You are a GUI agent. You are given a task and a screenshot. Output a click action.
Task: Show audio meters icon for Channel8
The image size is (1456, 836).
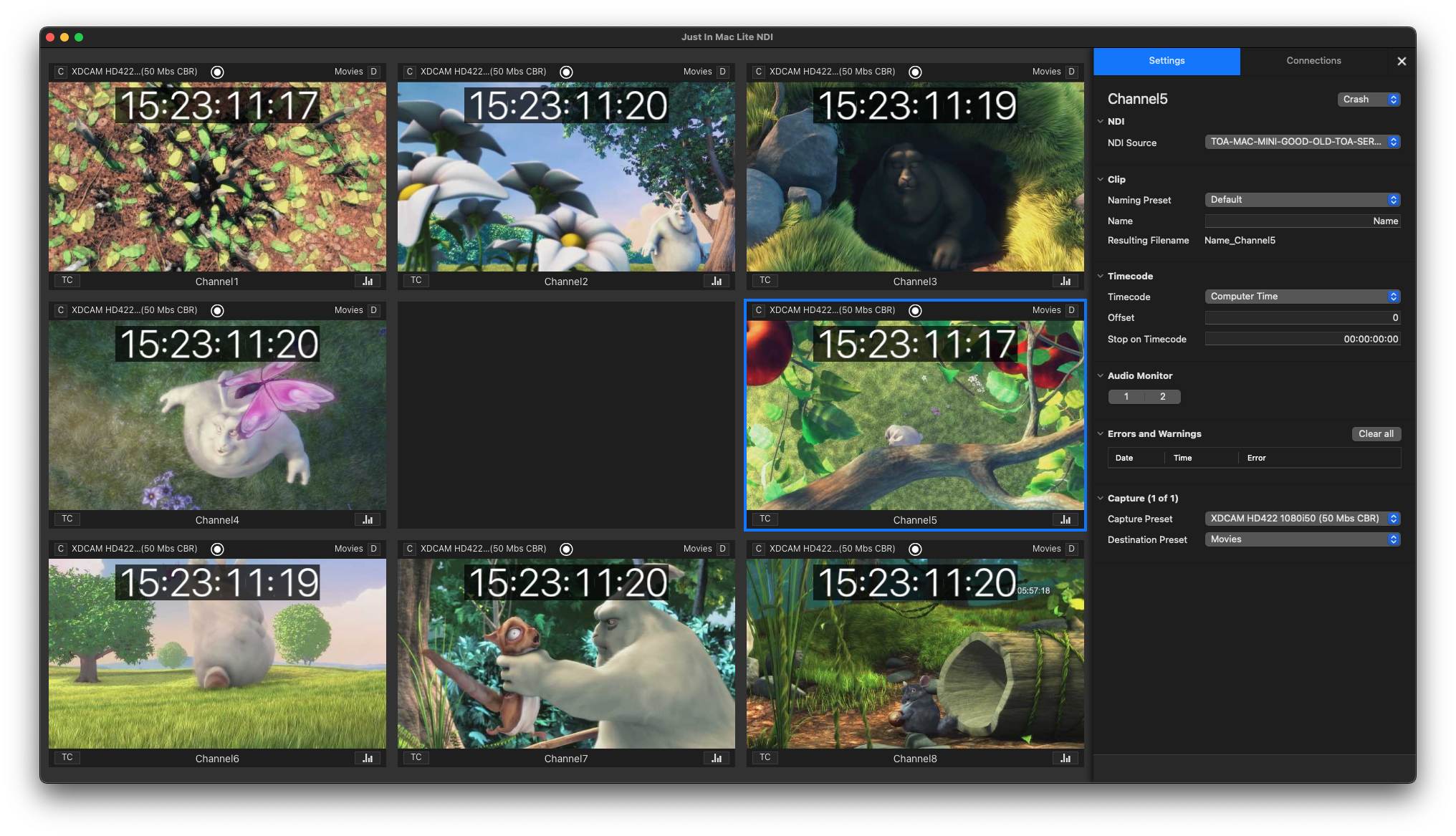(1065, 758)
